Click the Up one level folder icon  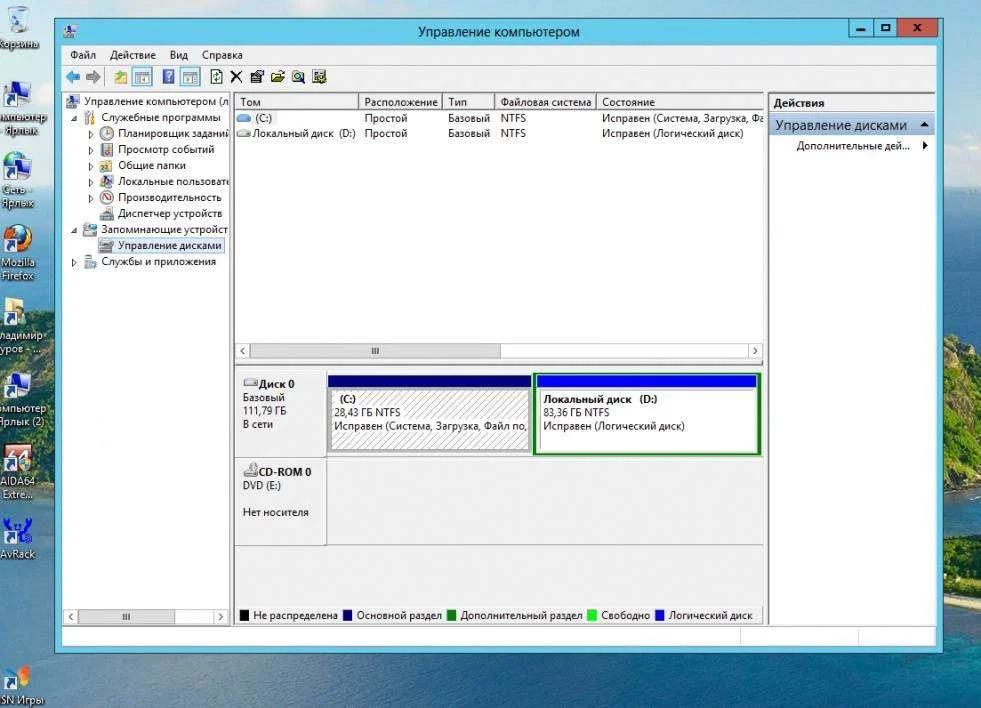tap(120, 77)
